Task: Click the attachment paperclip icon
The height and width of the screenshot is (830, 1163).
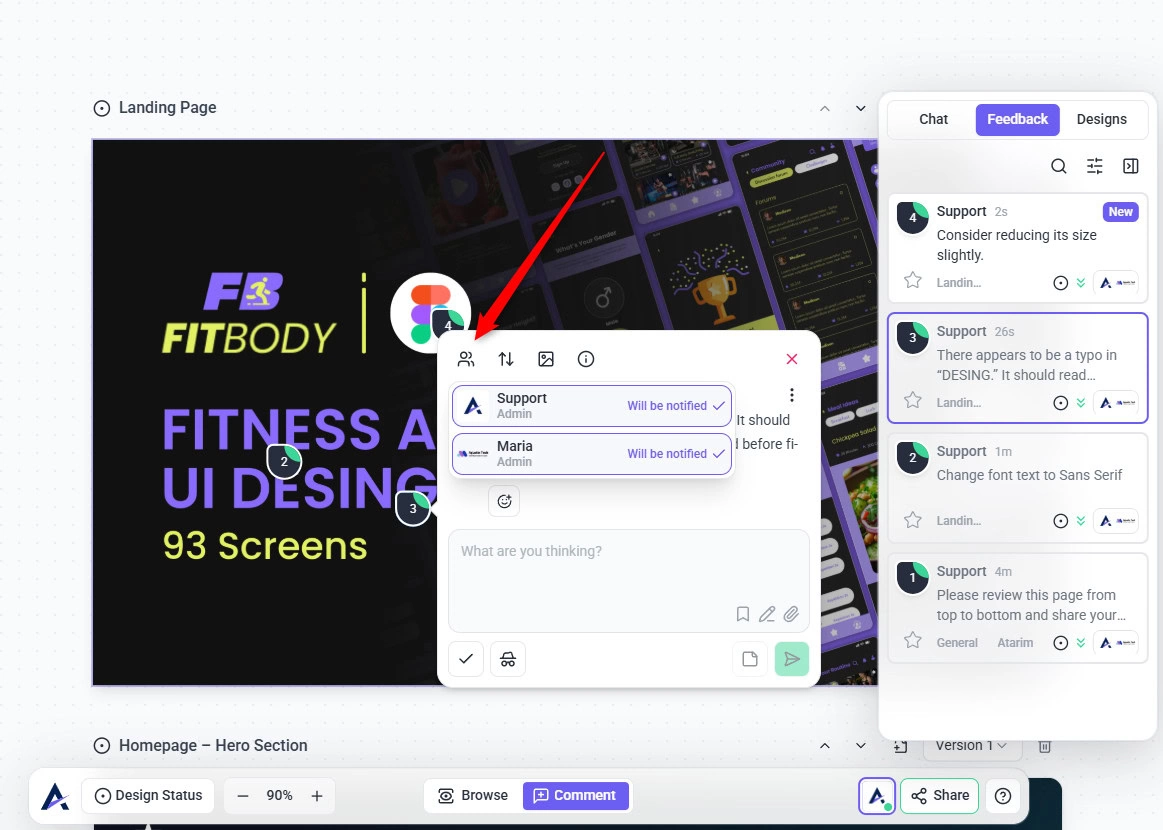Action: (x=791, y=614)
